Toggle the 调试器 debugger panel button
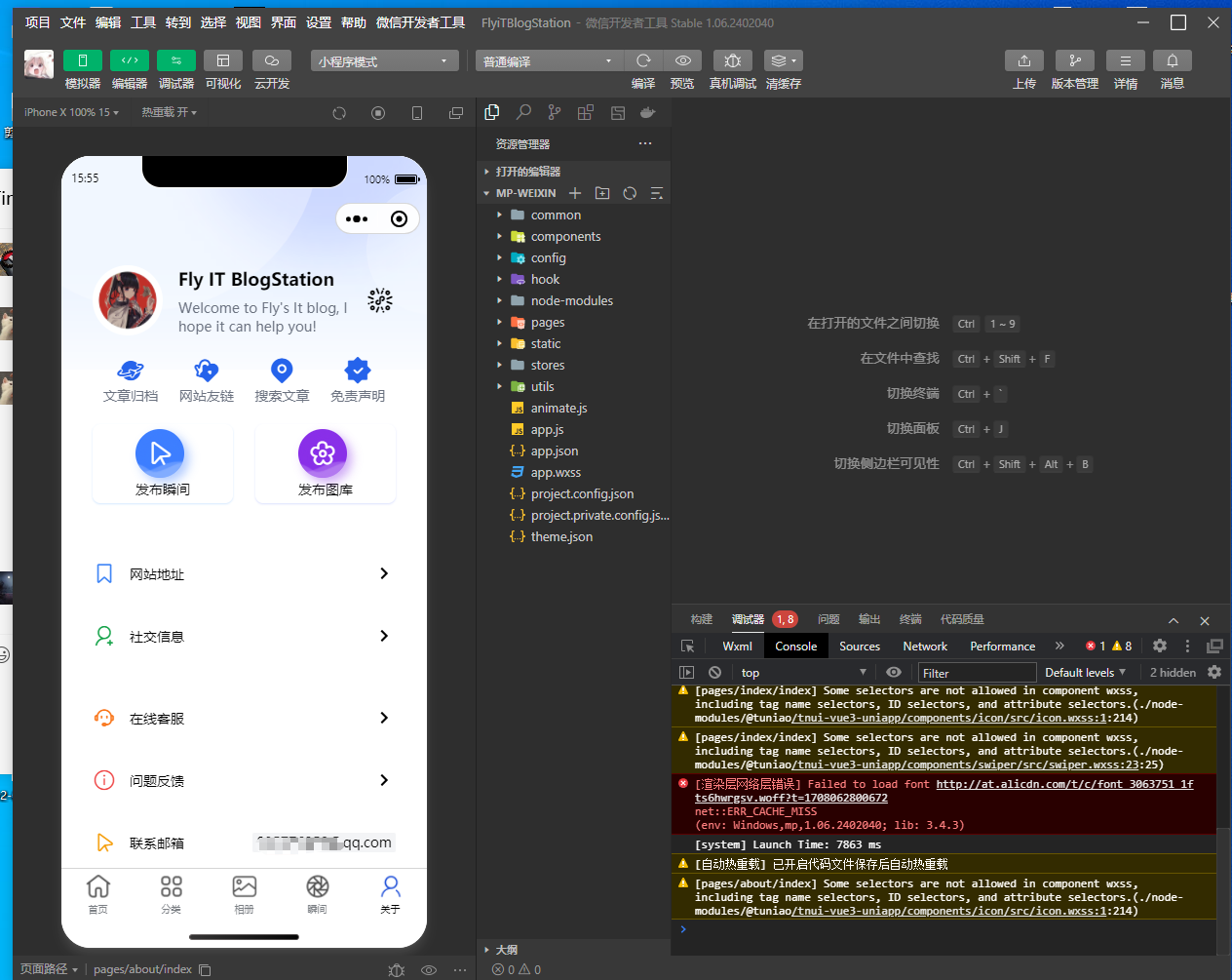 (176, 60)
